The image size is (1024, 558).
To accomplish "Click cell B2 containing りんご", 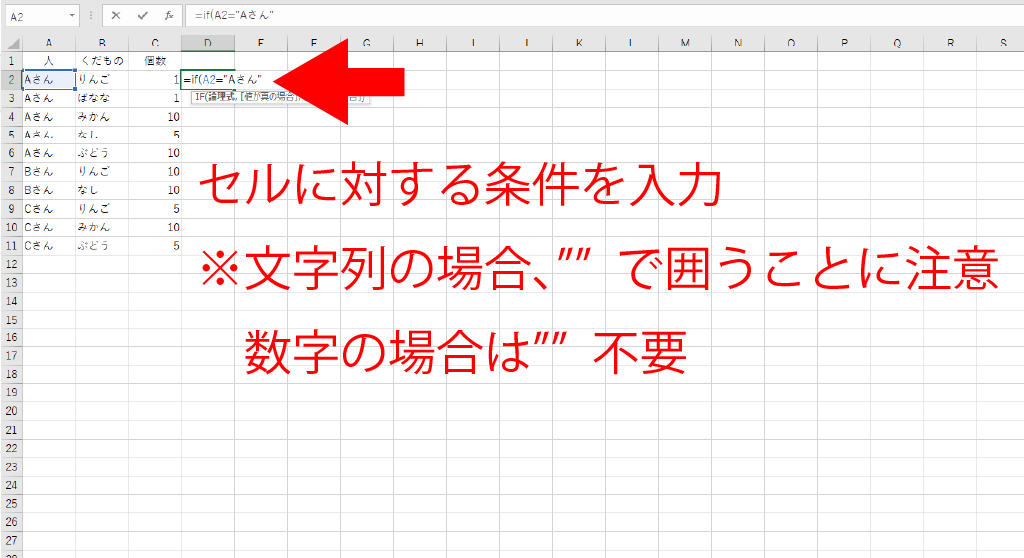I will tap(102, 79).
